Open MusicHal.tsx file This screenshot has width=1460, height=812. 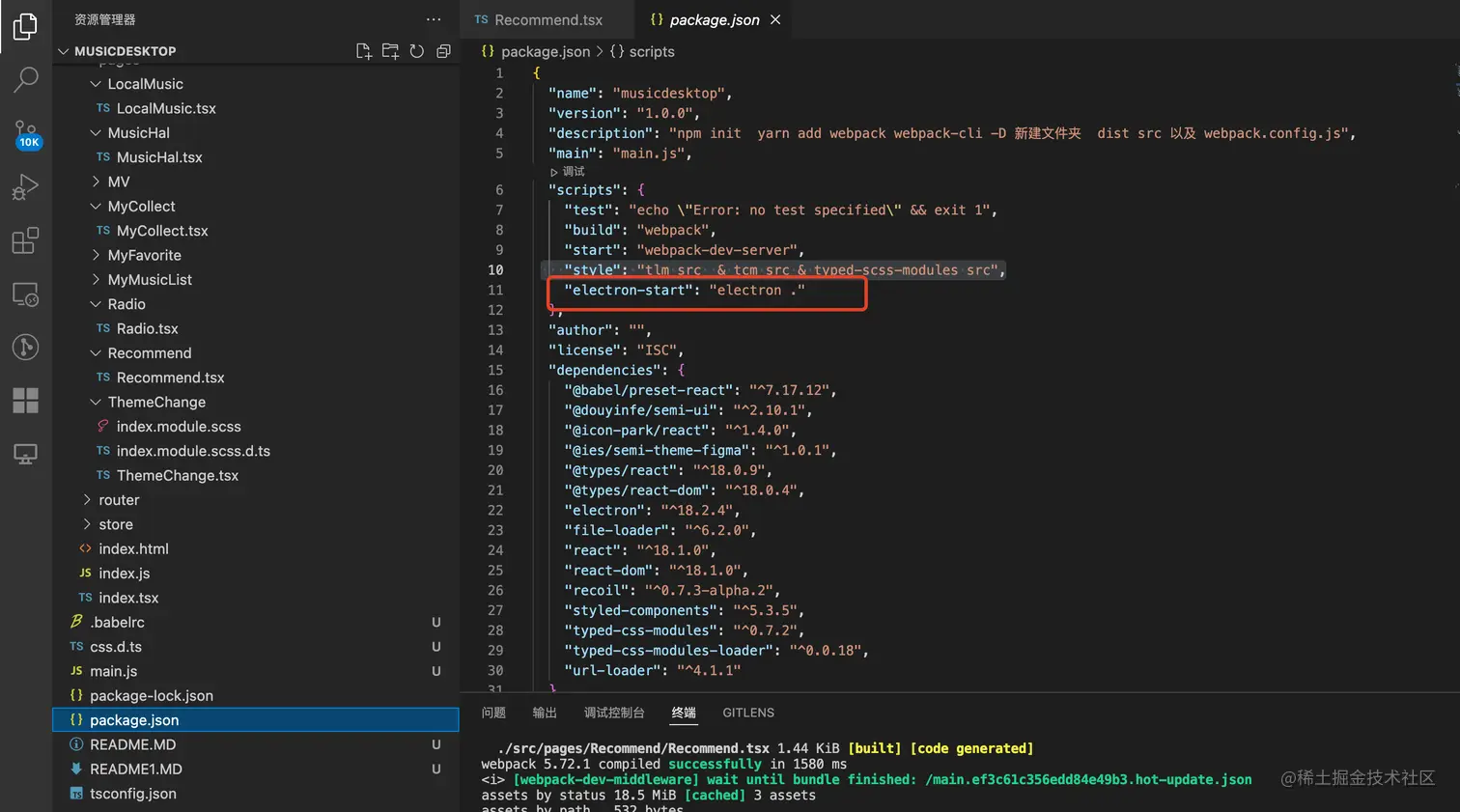tap(256, 157)
